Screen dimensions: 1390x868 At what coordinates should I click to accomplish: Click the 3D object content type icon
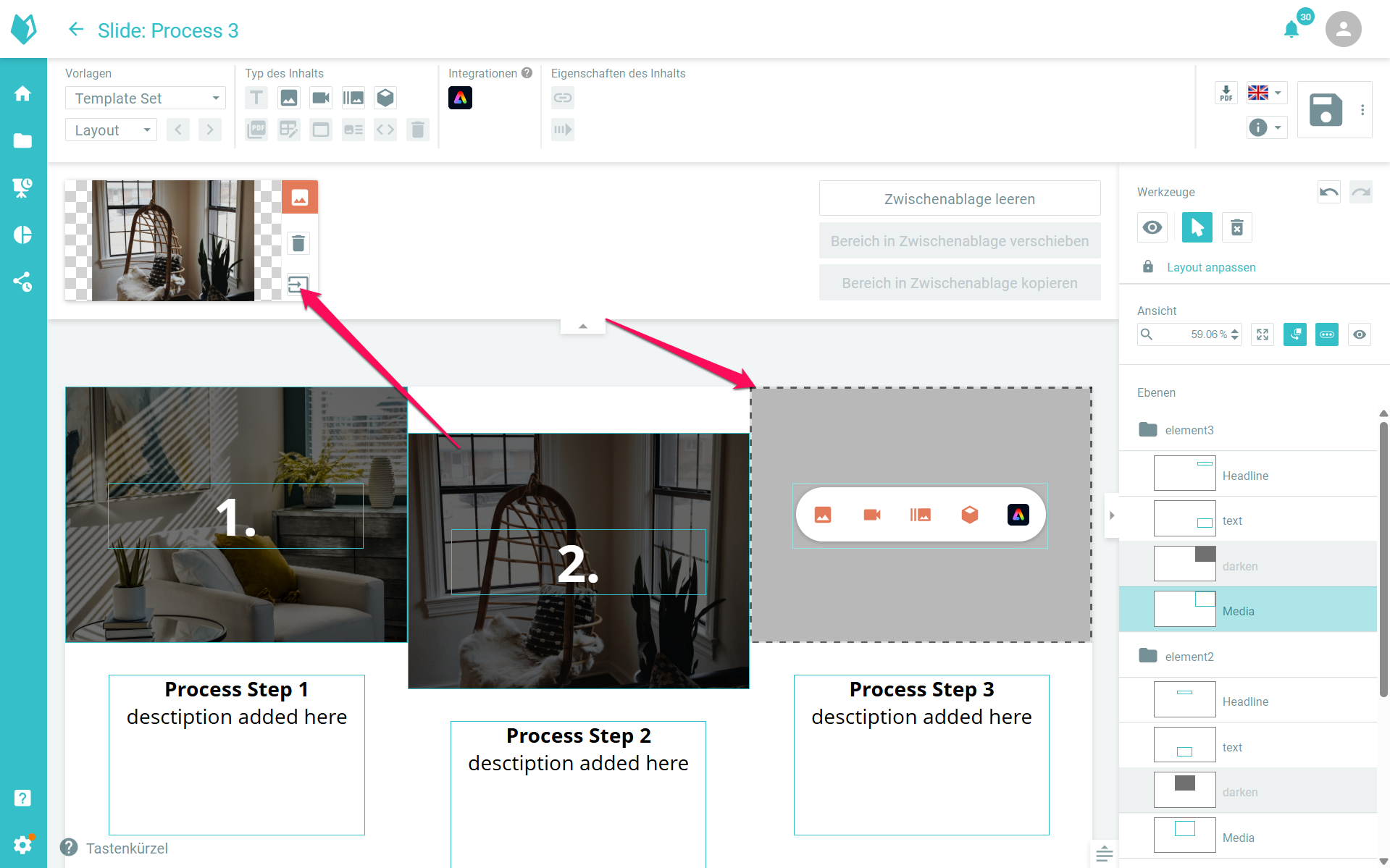click(x=385, y=98)
